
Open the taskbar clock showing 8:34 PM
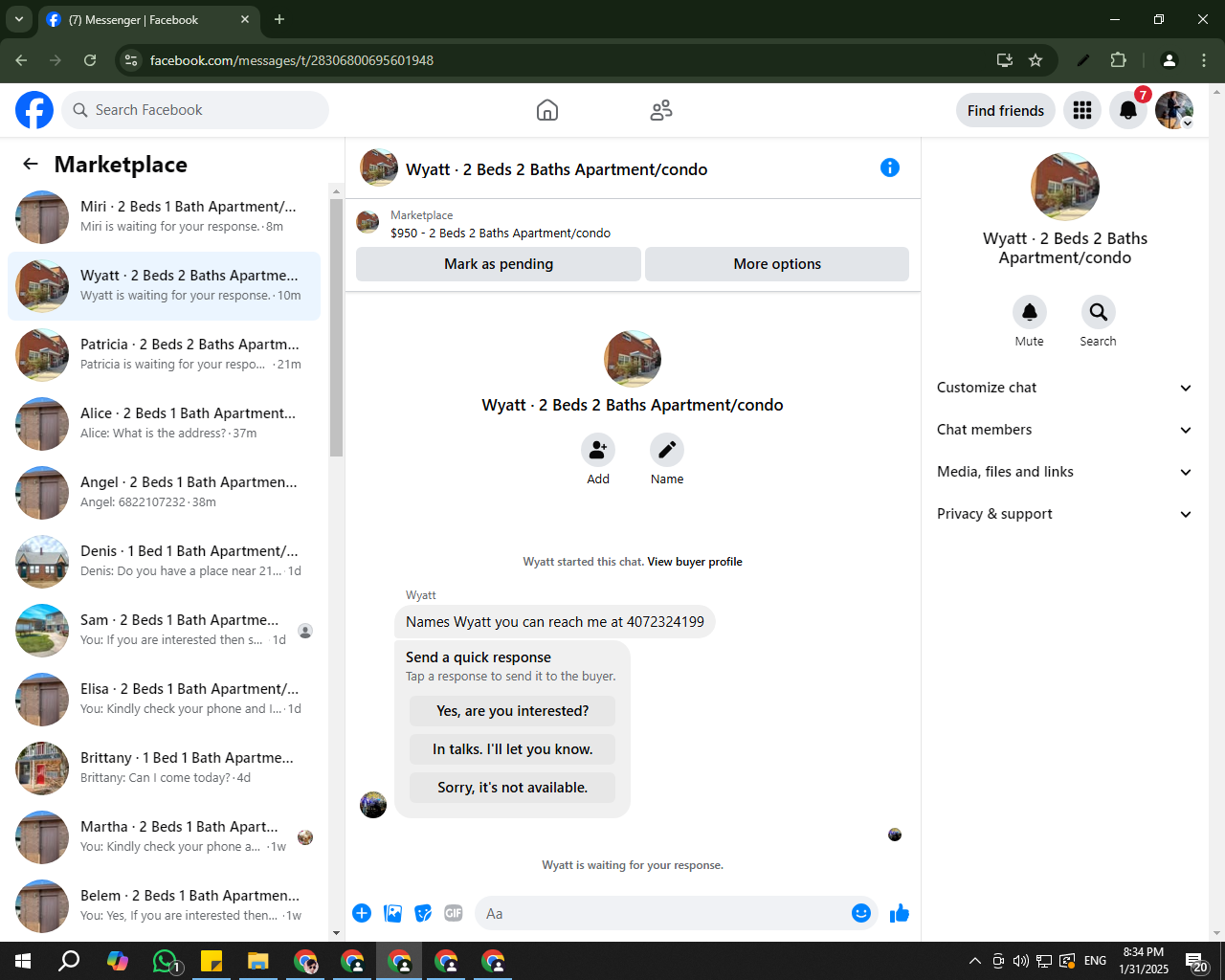pos(1144,961)
